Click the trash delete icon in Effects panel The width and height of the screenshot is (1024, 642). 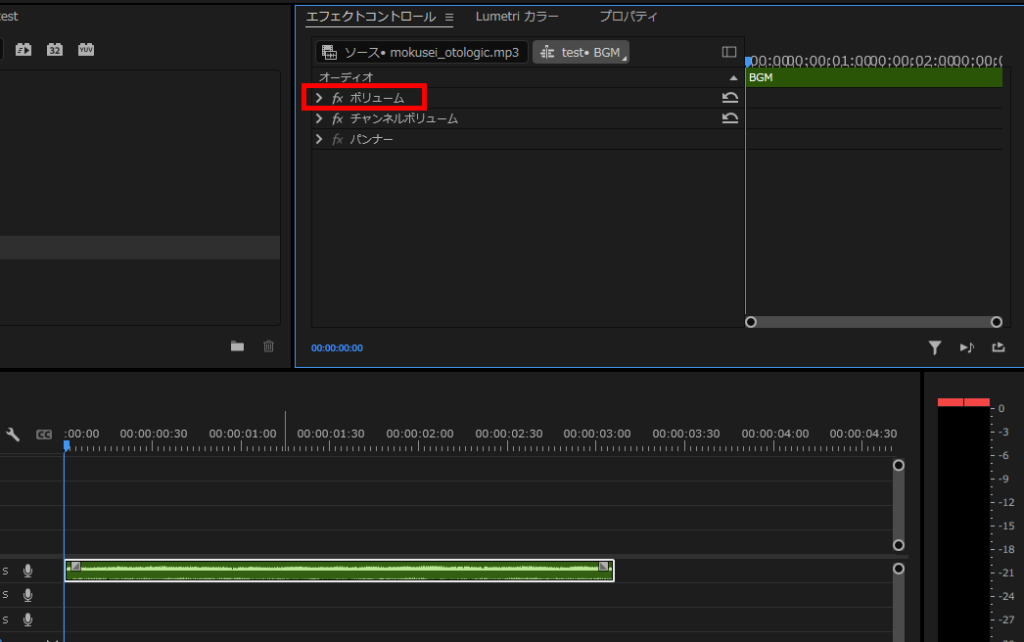tap(268, 346)
